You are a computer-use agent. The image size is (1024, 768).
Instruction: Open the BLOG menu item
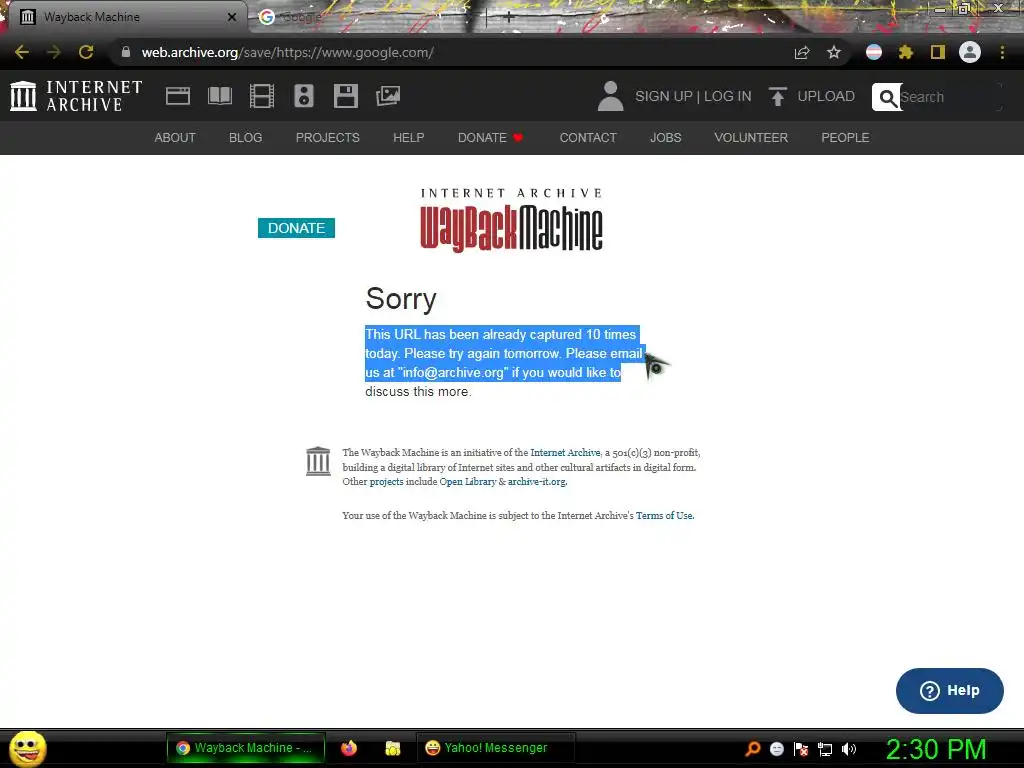[x=246, y=138]
